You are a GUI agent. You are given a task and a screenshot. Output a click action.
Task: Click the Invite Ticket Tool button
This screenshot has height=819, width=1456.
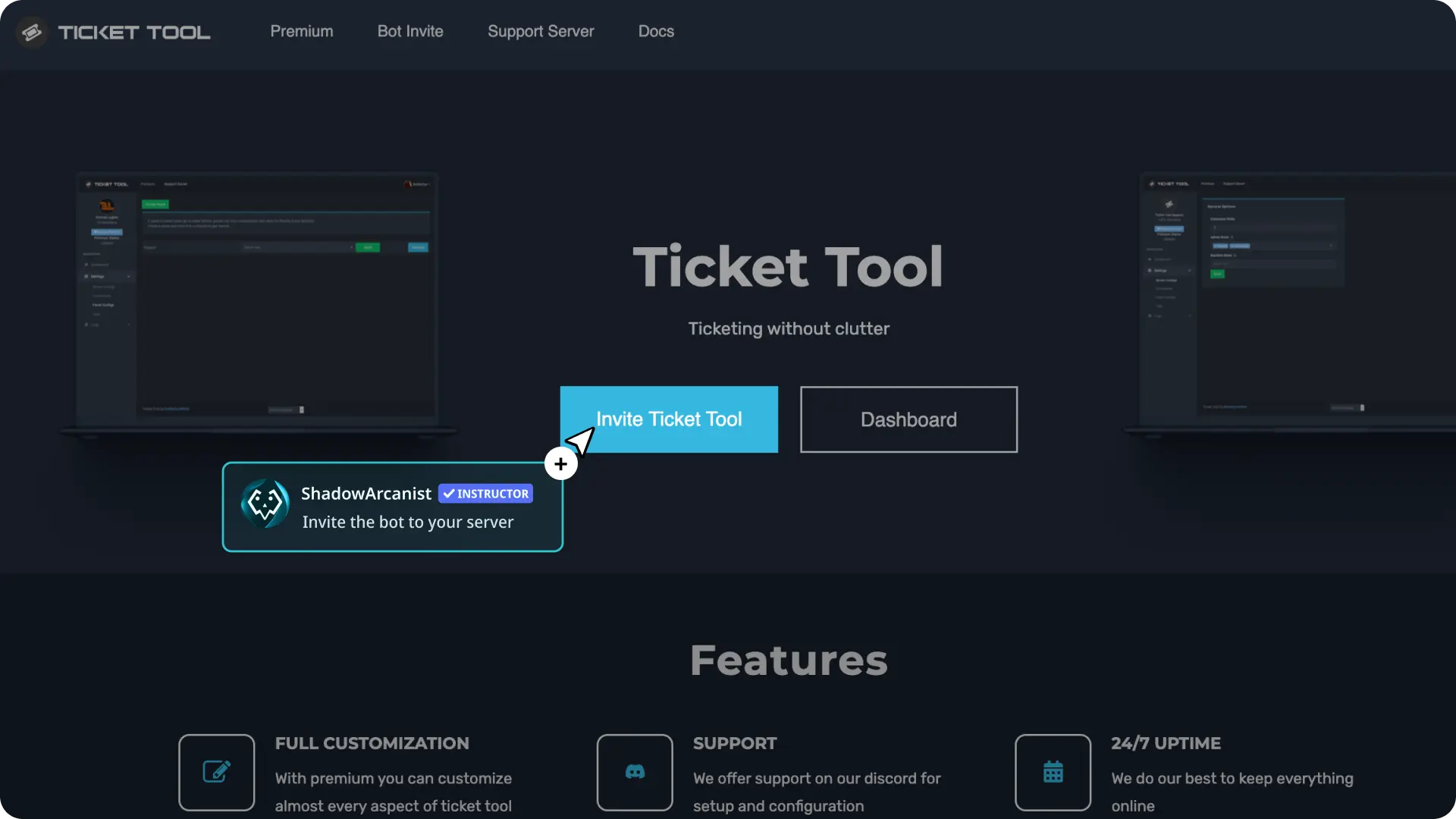(x=669, y=419)
